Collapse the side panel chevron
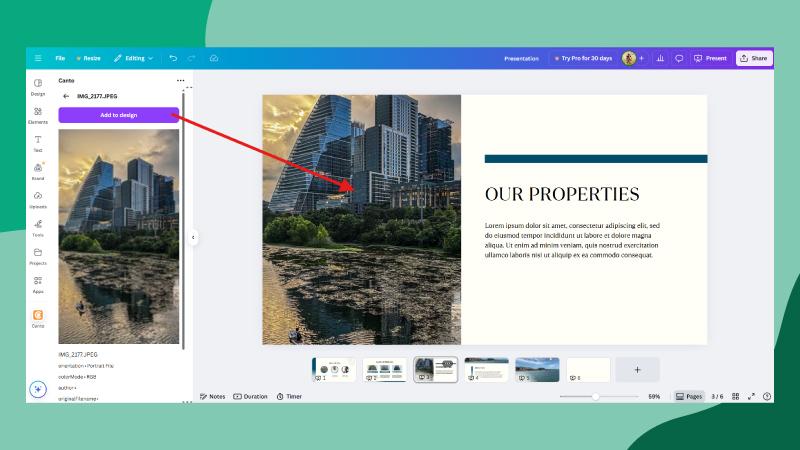800x450 pixels. coord(193,237)
